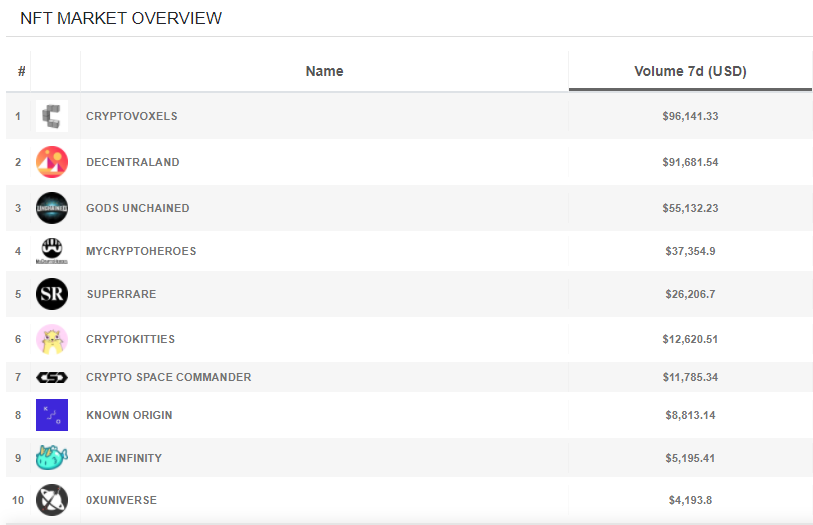Image resolution: width=813 pixels, height=525 pixels.
Task: Open the CRYPTOVOXELS name link
Action: (132, 116)
